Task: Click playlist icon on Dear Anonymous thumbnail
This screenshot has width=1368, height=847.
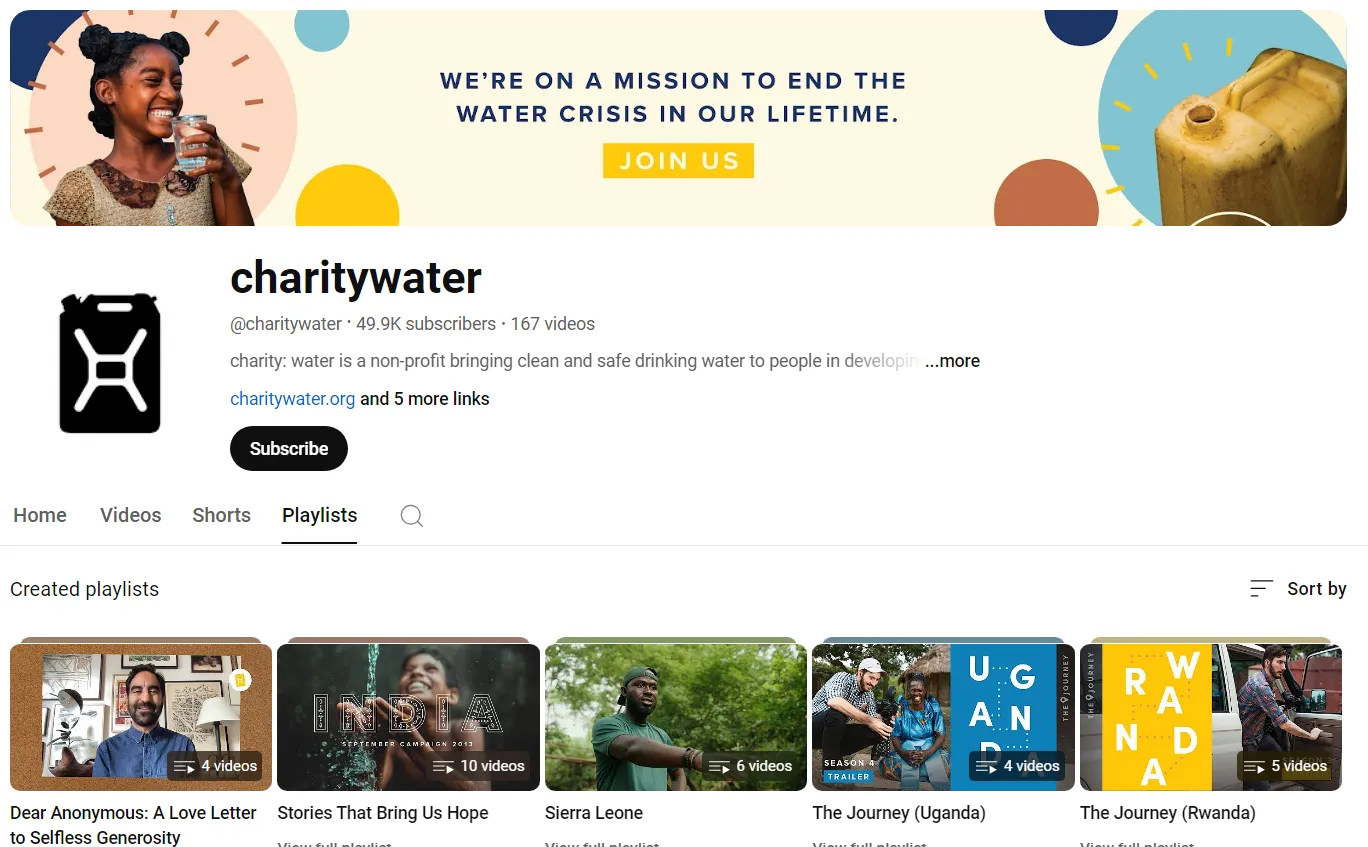Action: click(184, 767)
